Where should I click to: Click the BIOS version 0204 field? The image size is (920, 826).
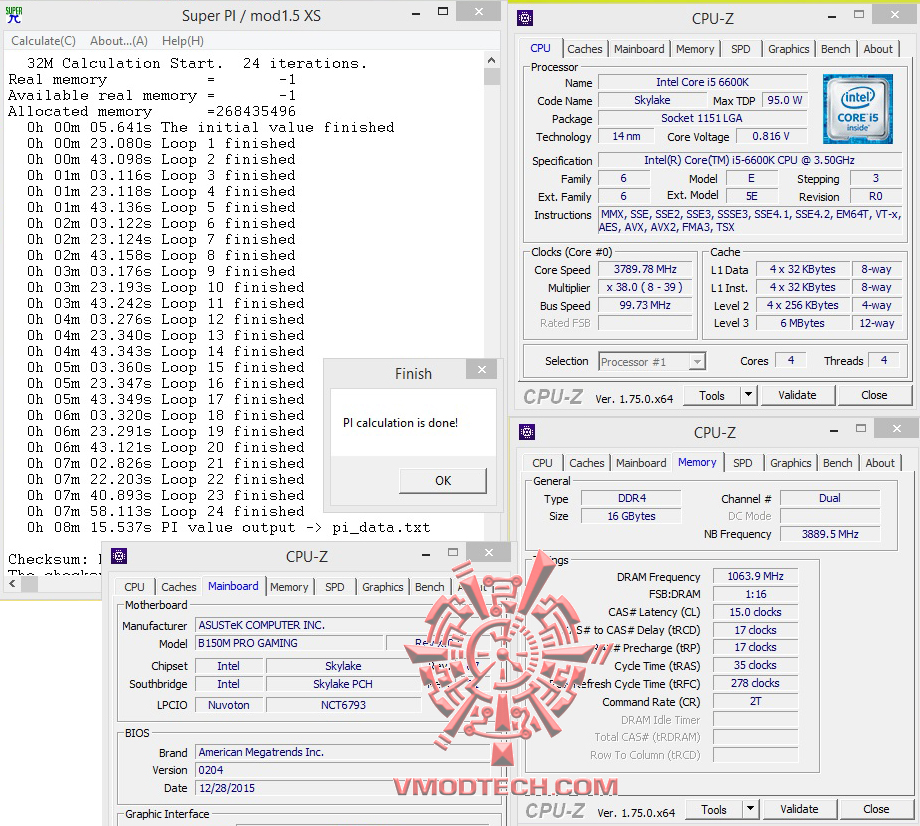[343, 770]
